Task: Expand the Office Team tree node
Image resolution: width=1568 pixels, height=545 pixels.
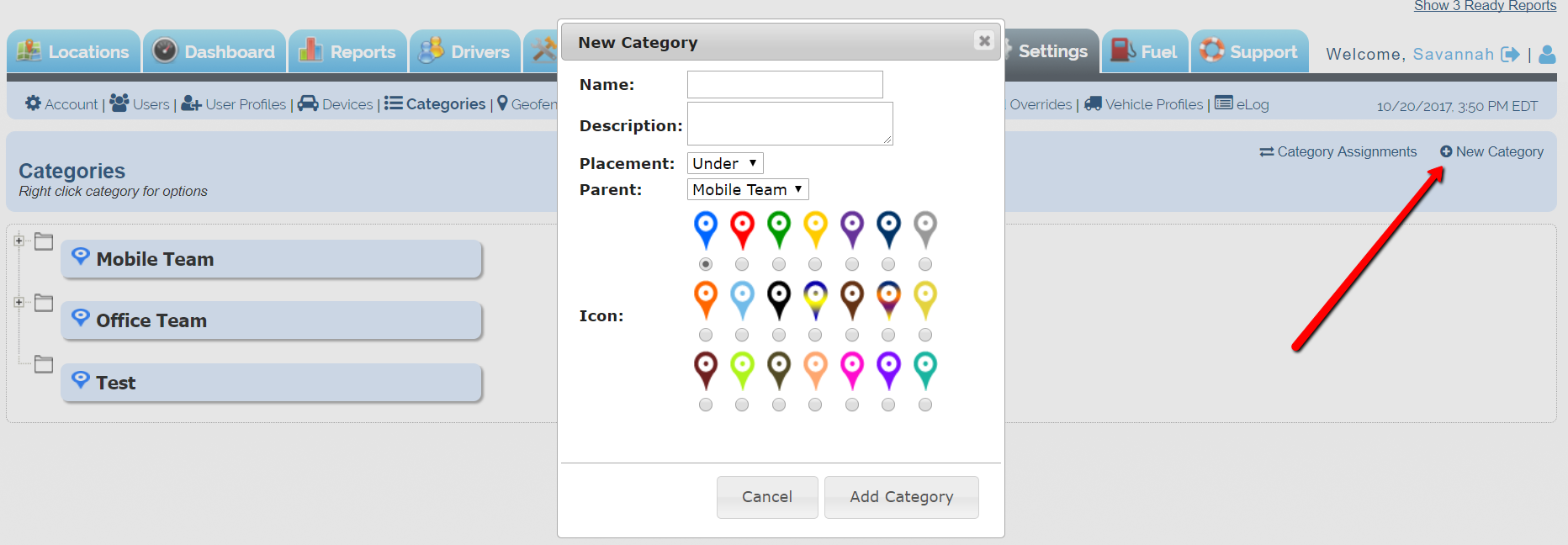Action: pyautogui.click(x=19, y=302)
